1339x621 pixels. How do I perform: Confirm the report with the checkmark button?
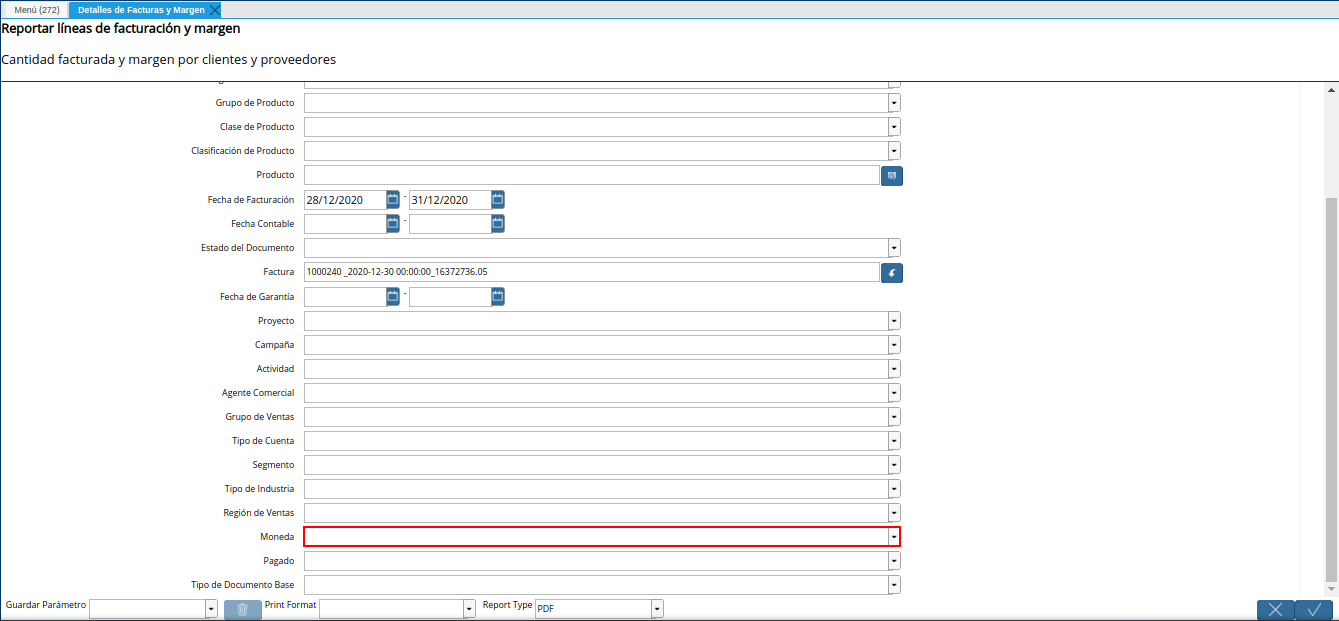[1315, 609]
